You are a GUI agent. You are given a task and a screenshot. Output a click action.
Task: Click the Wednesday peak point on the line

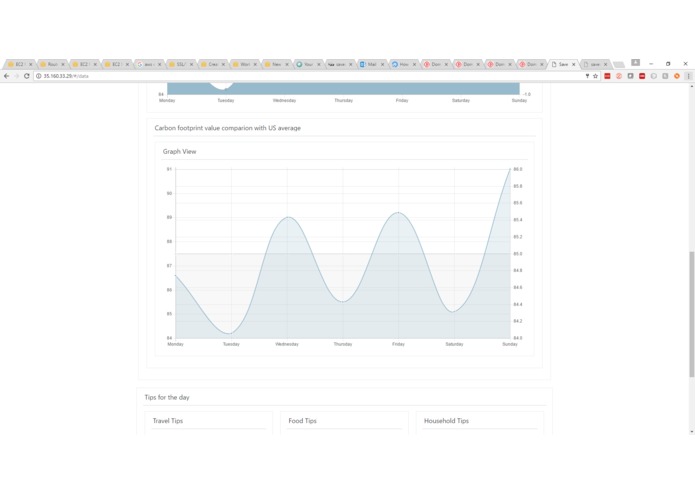pos(287,217)
